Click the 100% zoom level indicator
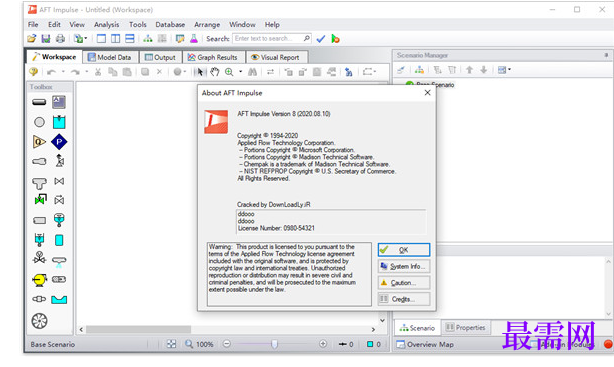Image resolution: width=614 pixels, height=367 pixels. point(204,344)
